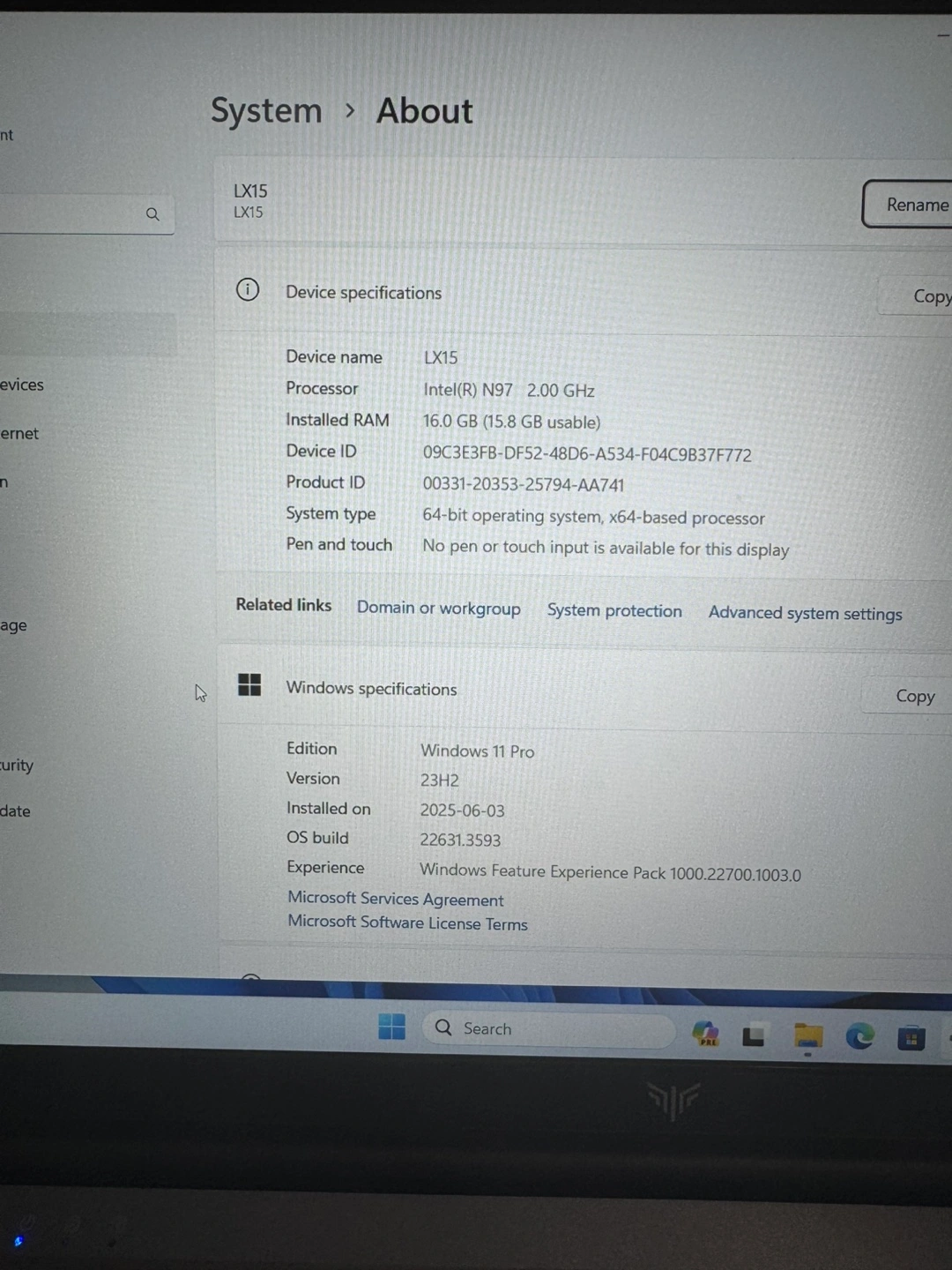Launch Microsoft Edge from taskbar
The image size is (952, 1270).
(859, 1036)
